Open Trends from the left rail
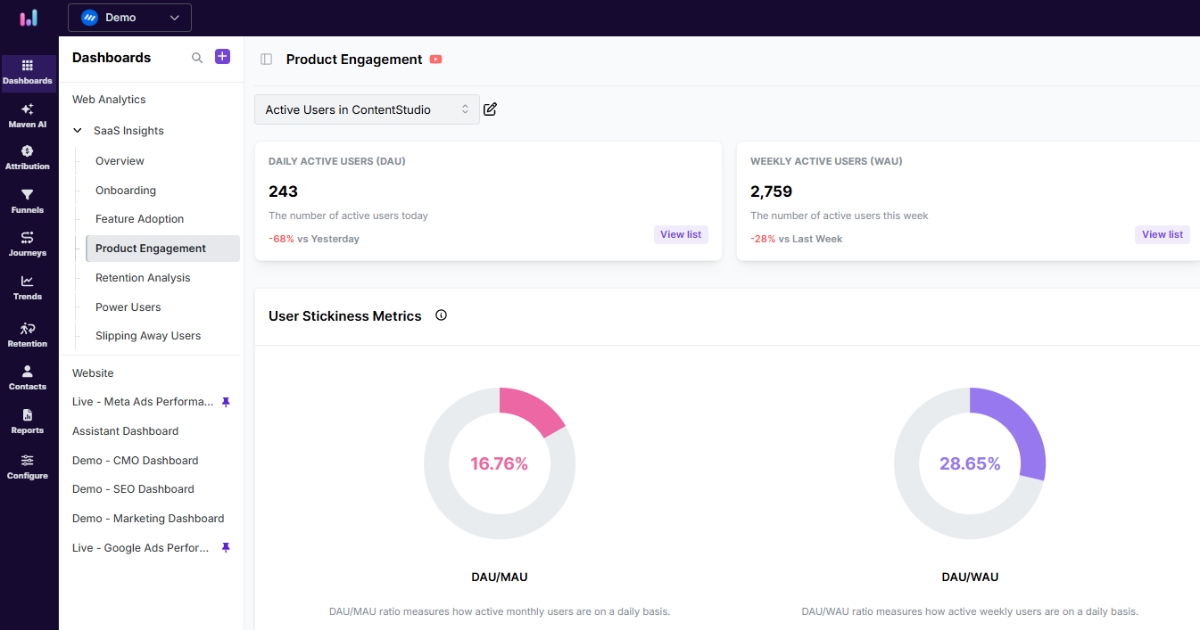This screenshot has width=1200, height=630. pyautogui.click(x=28, y=288)
